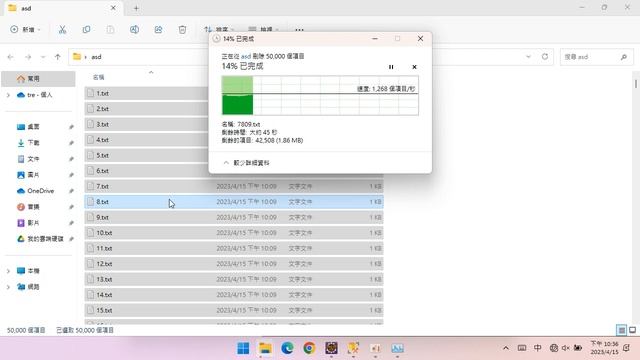Select file 12.txt
Image resolution: width=640 pixels, height=360 pixels.
click(234, 264)
